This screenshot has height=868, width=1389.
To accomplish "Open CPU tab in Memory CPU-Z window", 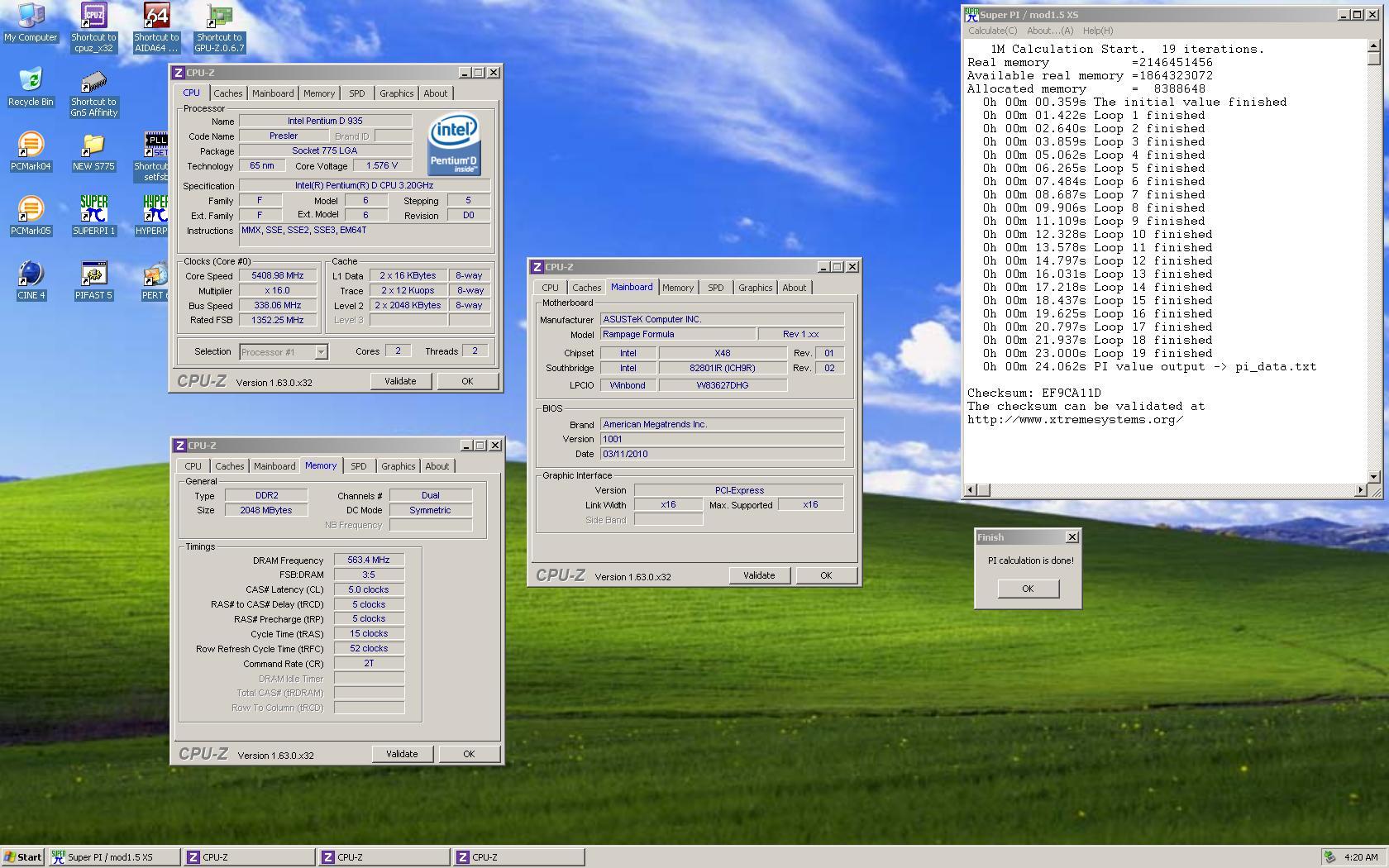I will [193, 466].
